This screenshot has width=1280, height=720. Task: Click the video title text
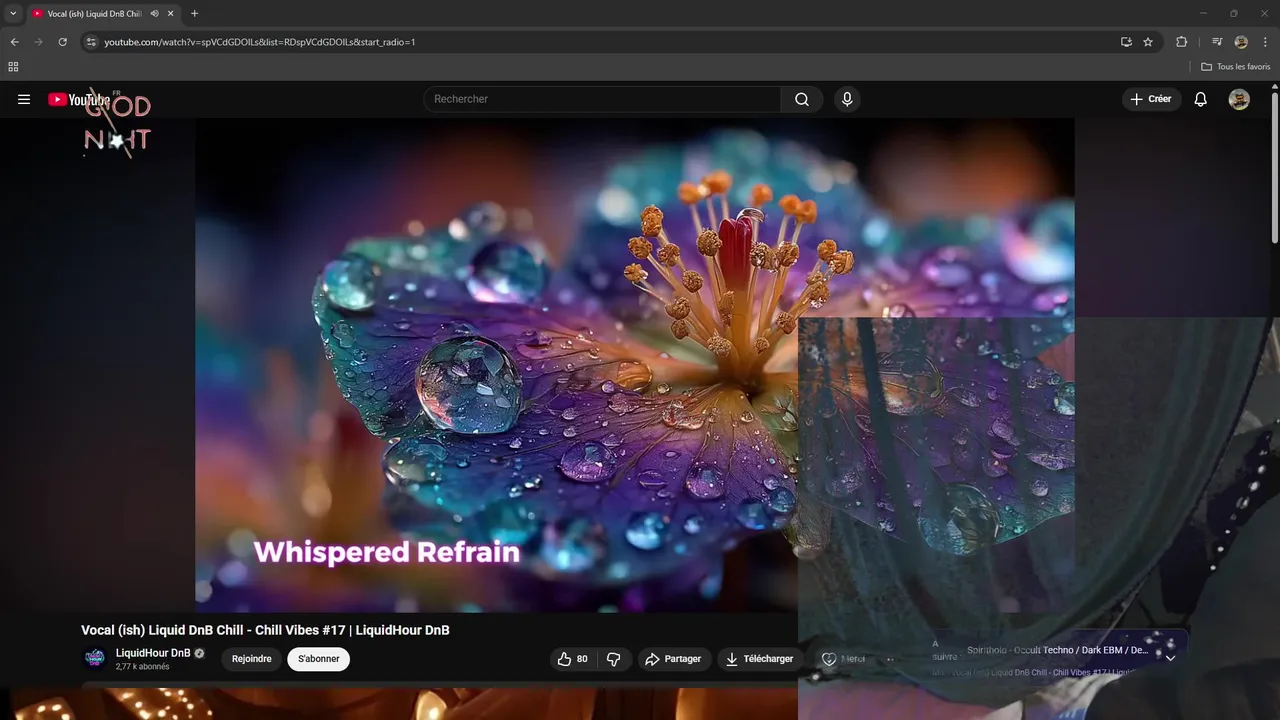click(x=265, y=630)
